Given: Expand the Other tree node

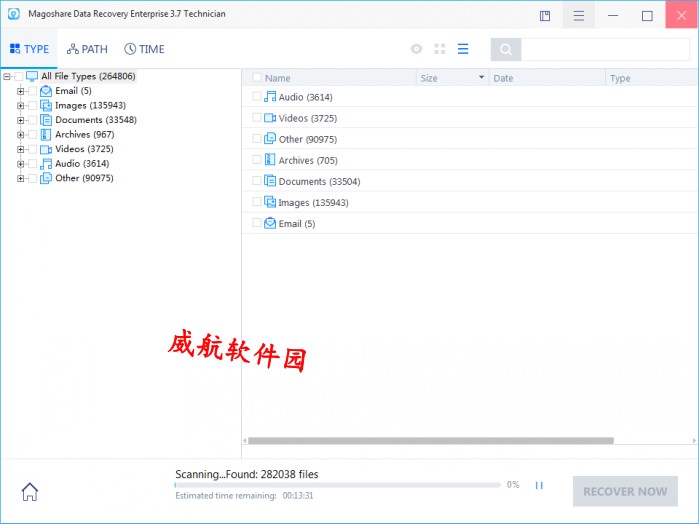Looking at the screenshot, I should [21, 178].
